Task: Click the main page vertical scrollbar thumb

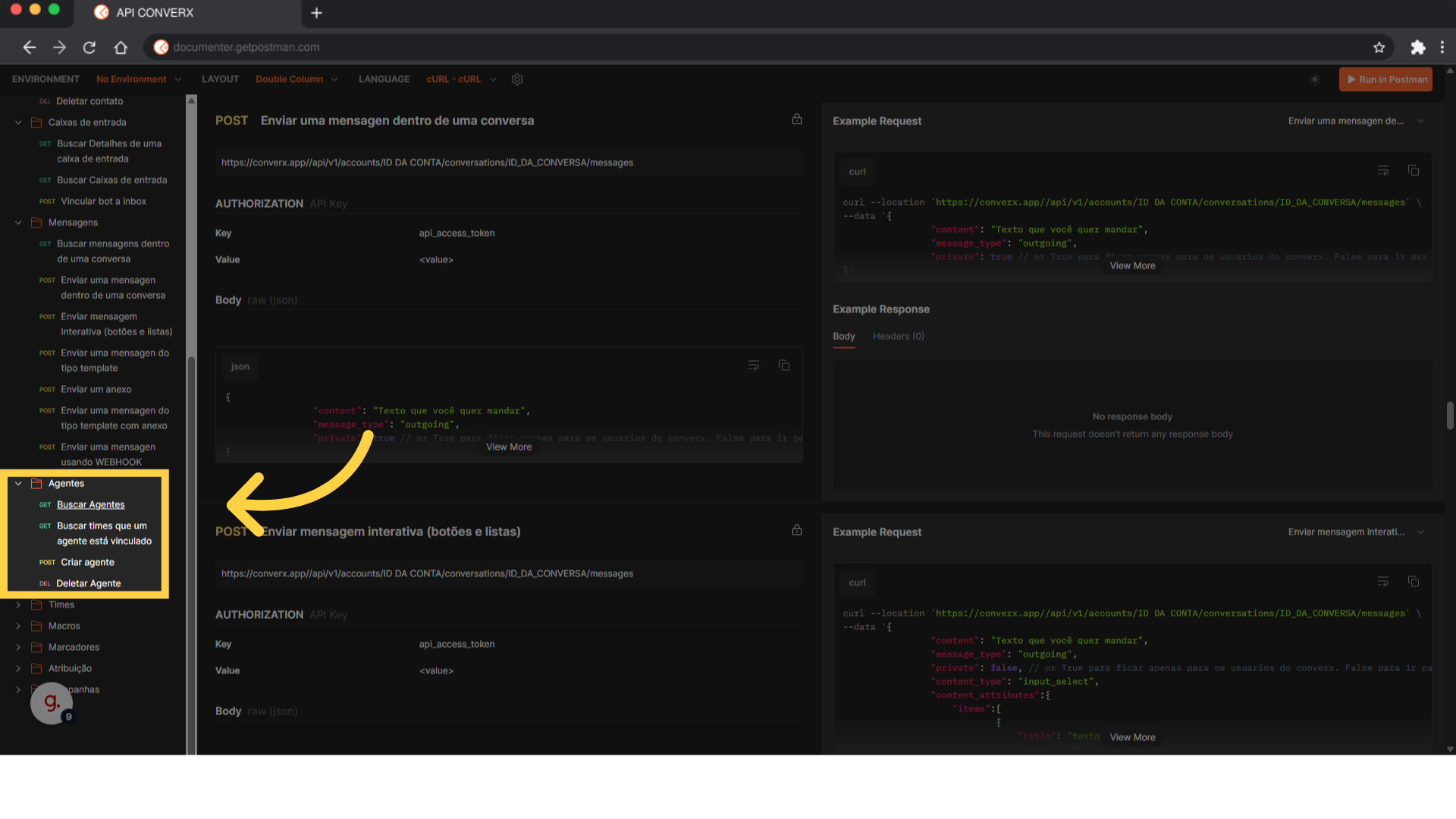Action: [1450, 415]
